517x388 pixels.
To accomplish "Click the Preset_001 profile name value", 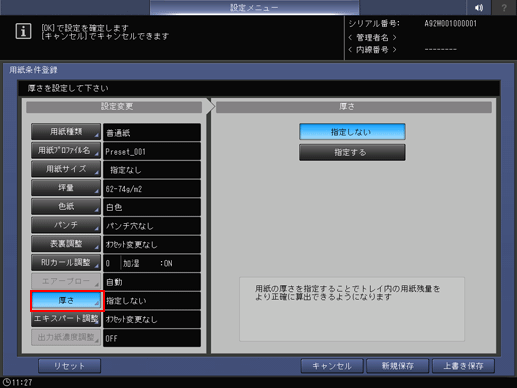I will (152, 151).
